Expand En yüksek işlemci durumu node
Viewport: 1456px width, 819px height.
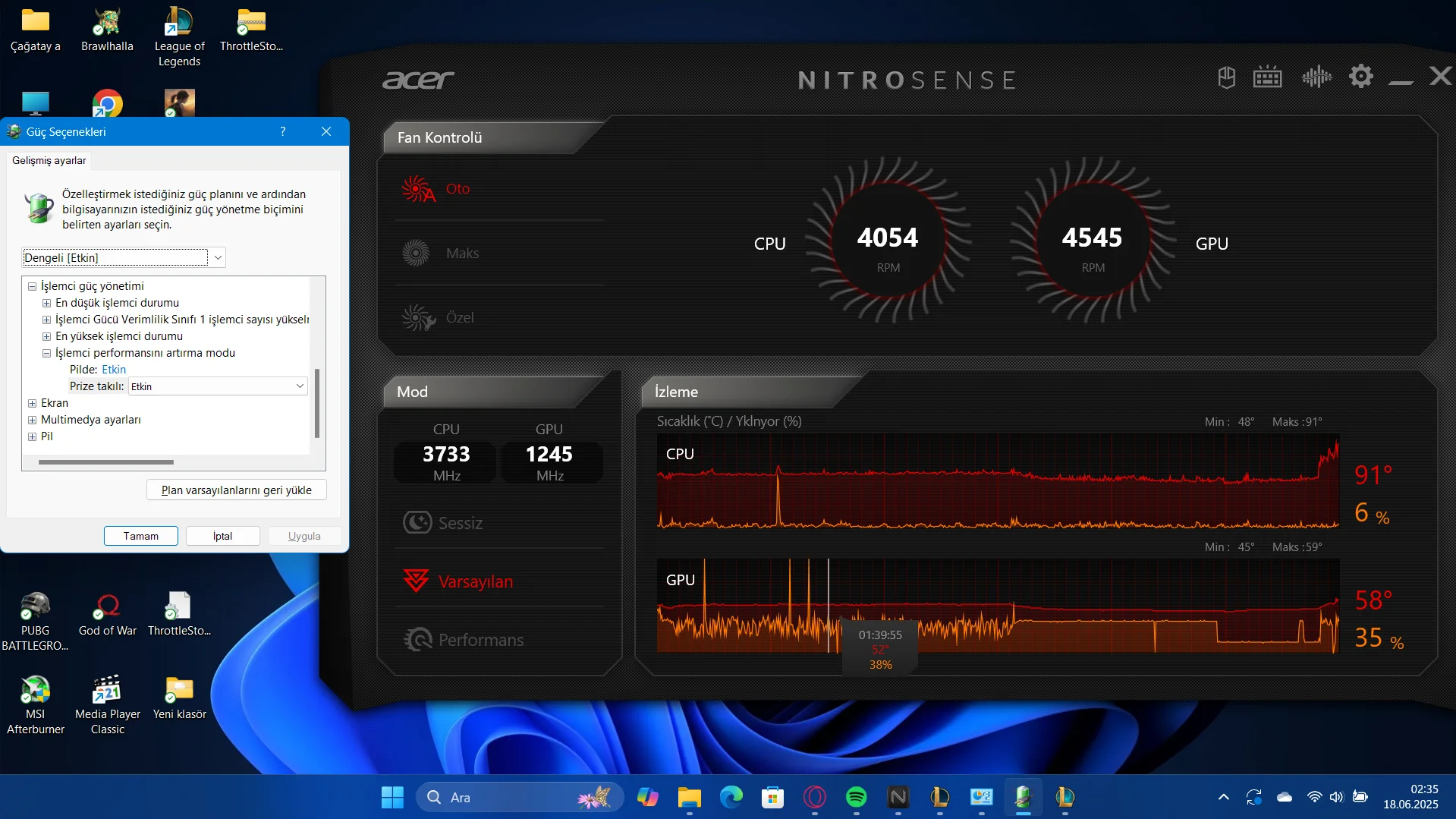click(x=47, y=336)
